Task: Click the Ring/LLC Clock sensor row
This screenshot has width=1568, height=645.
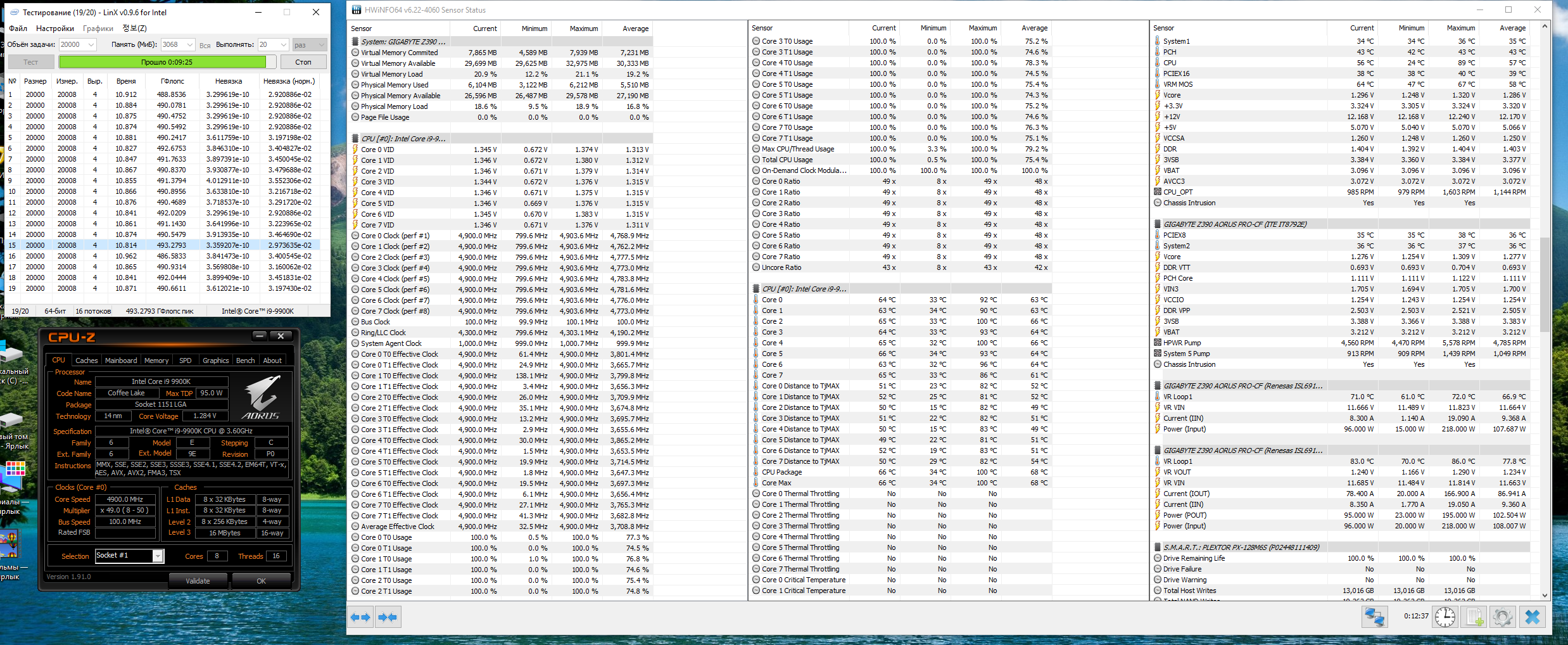Action: pos(500,333)
